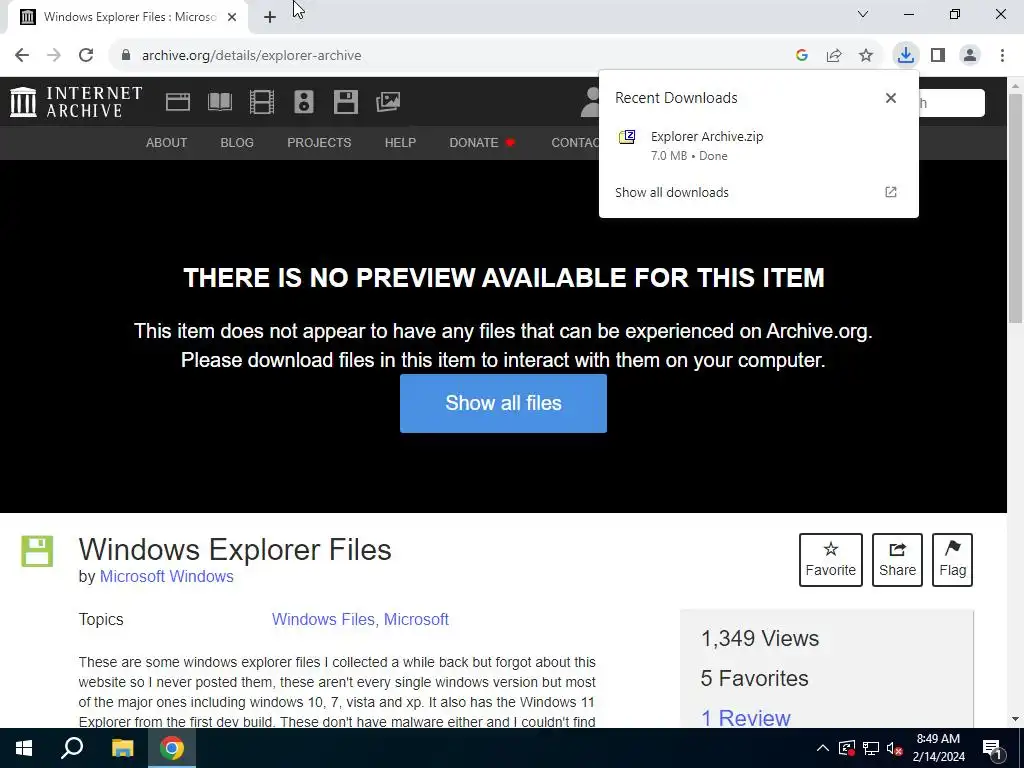Click the scrollbar down arrow
1024x768 pixels.
pyautogui.click(x=1016, y=719)
